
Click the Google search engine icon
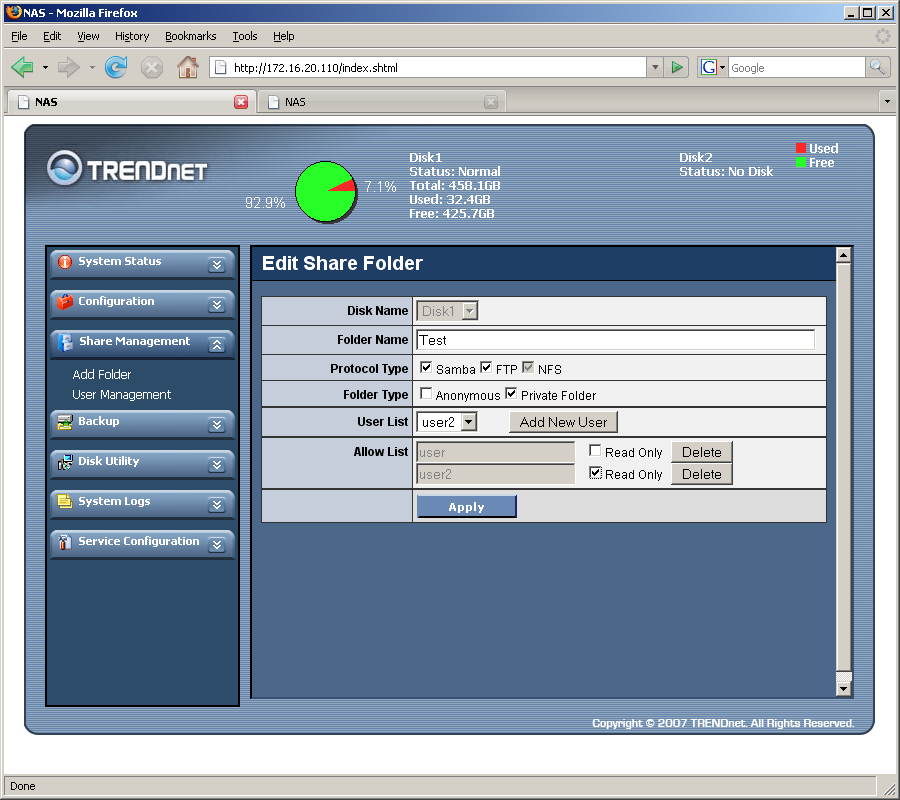[x=708, y=68]
